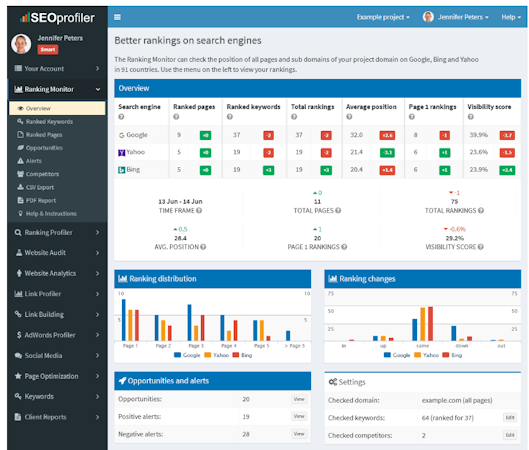Viewport: 529px width, 450px height.
Task: Click the Link Profiler chart icon
Action: click(x=18, y=294)
